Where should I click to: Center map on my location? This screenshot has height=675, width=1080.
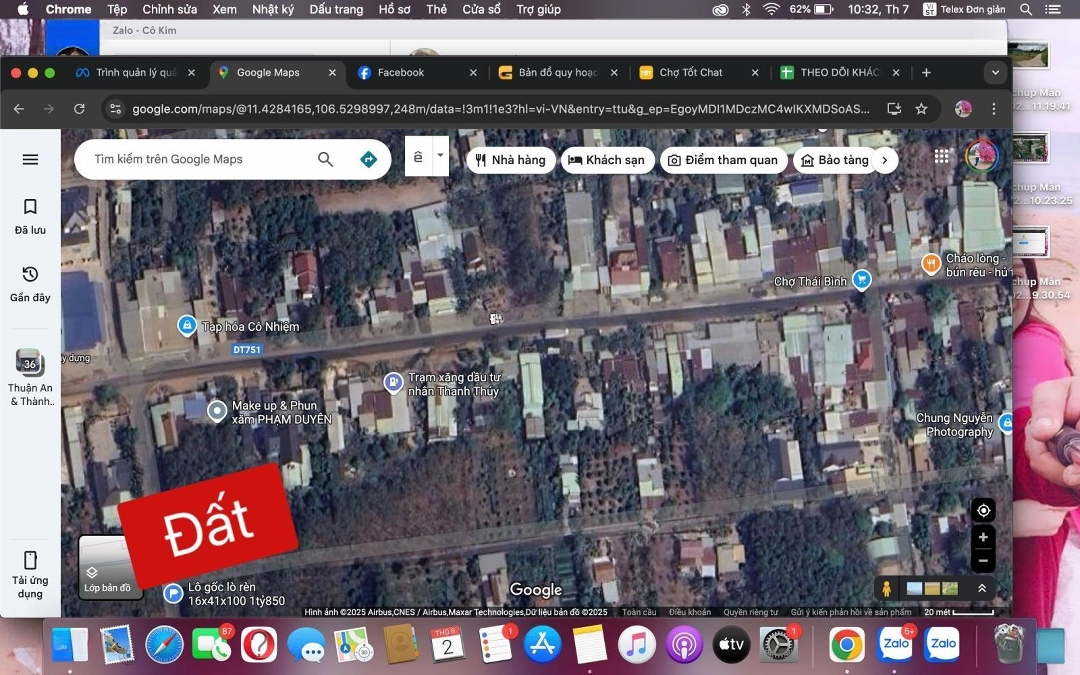(x=983, y=511)
